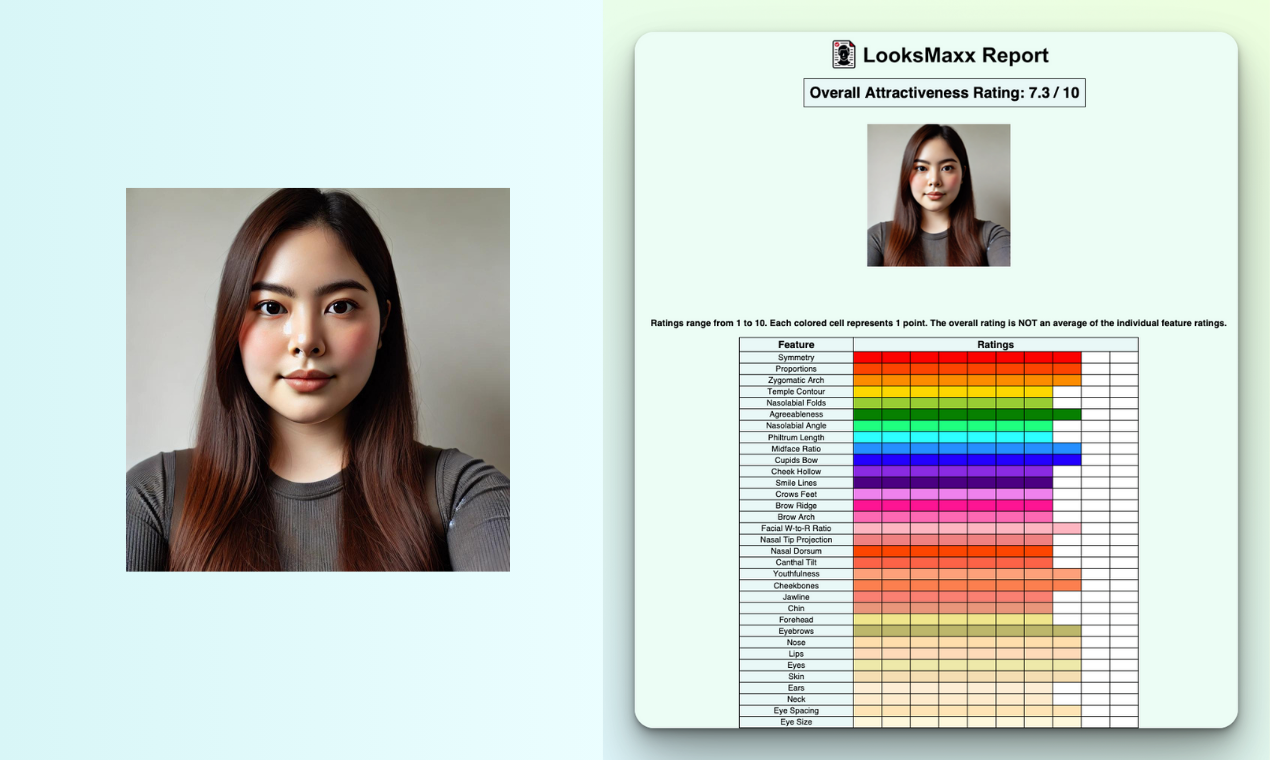Click the LooksMaxx Report title text
The height and width of the screenshot is (760, 1270).
coord(955,55)
